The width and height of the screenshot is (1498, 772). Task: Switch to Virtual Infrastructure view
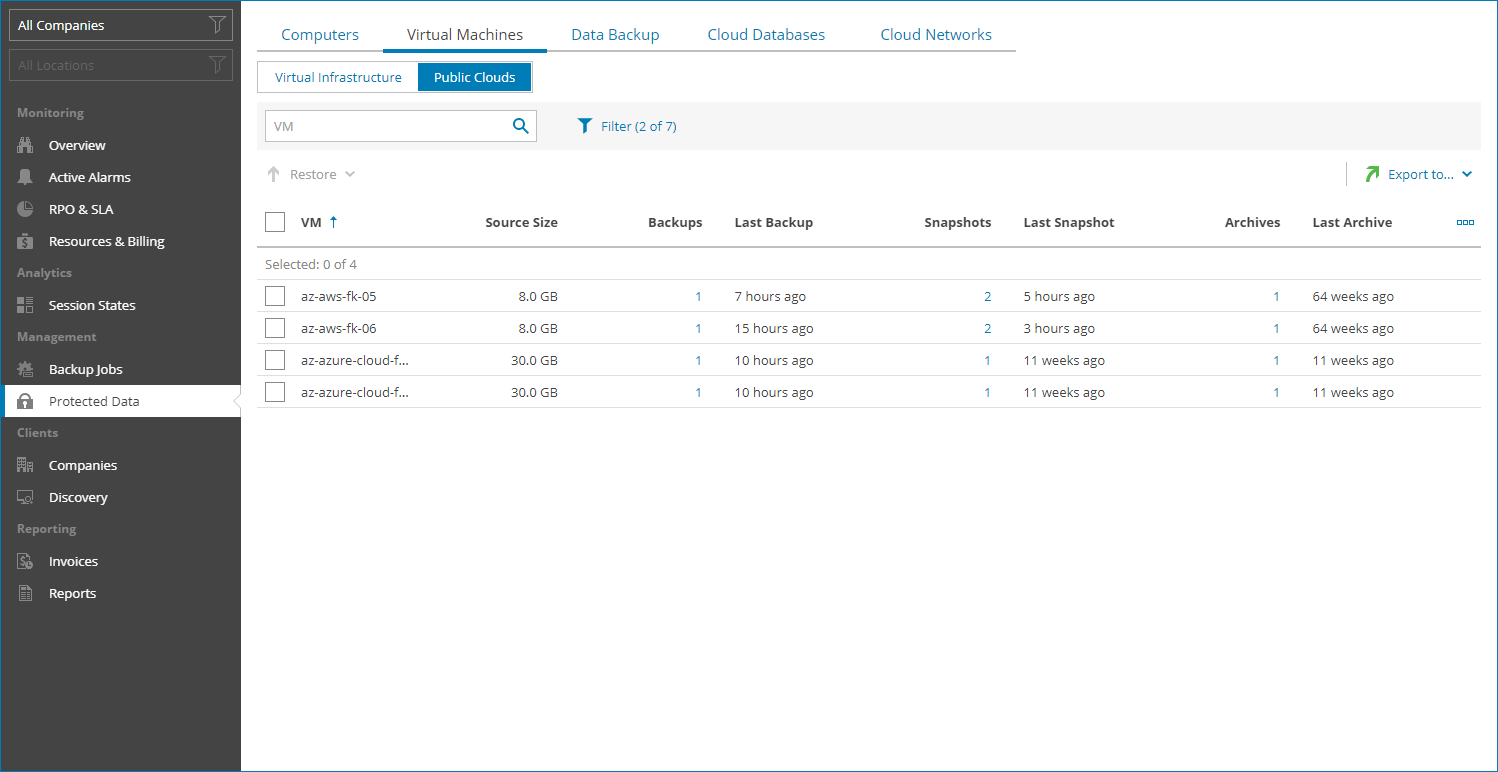click(x=338, y=76)
